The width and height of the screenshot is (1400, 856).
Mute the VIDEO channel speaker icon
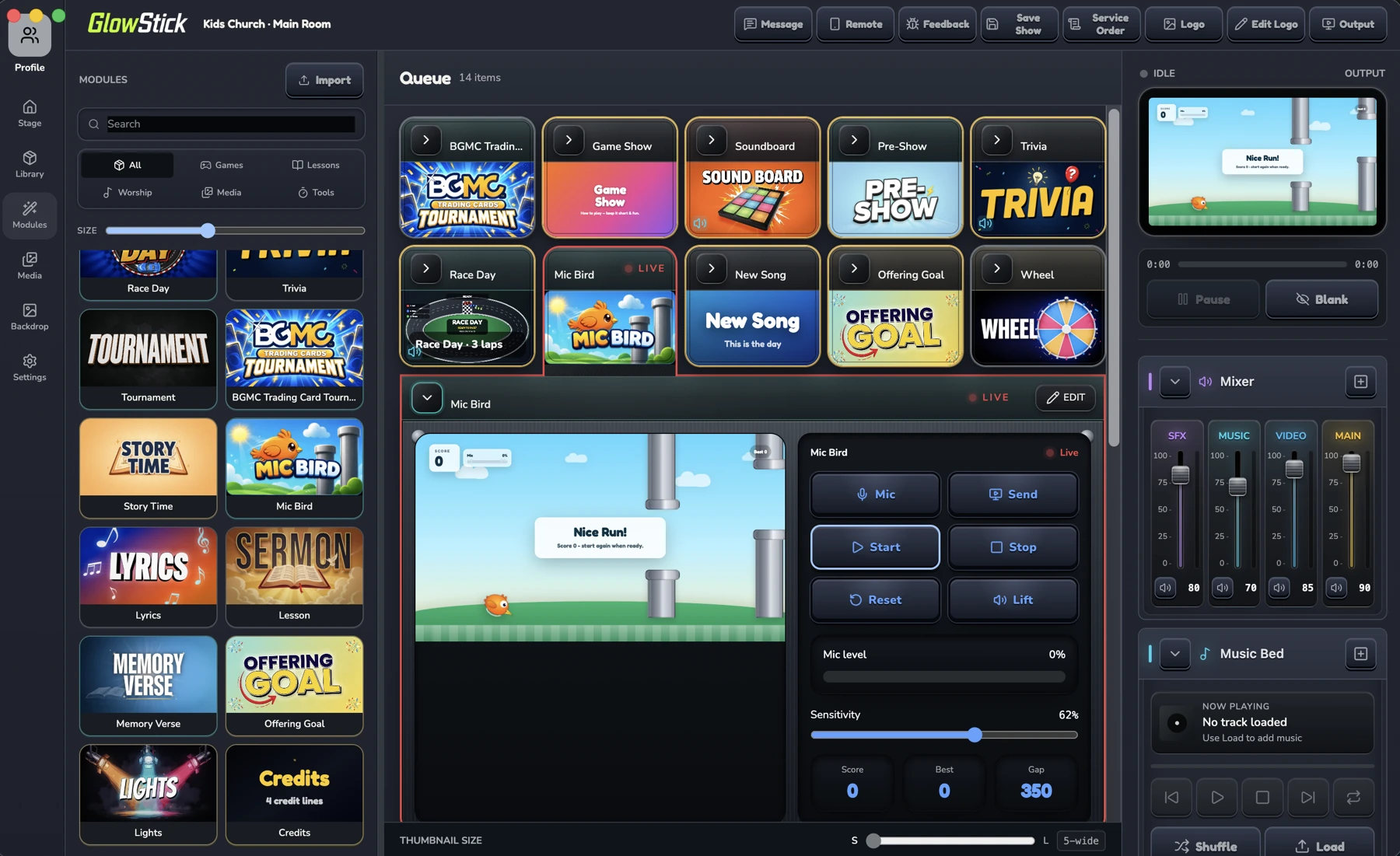tap(1279, 588)
